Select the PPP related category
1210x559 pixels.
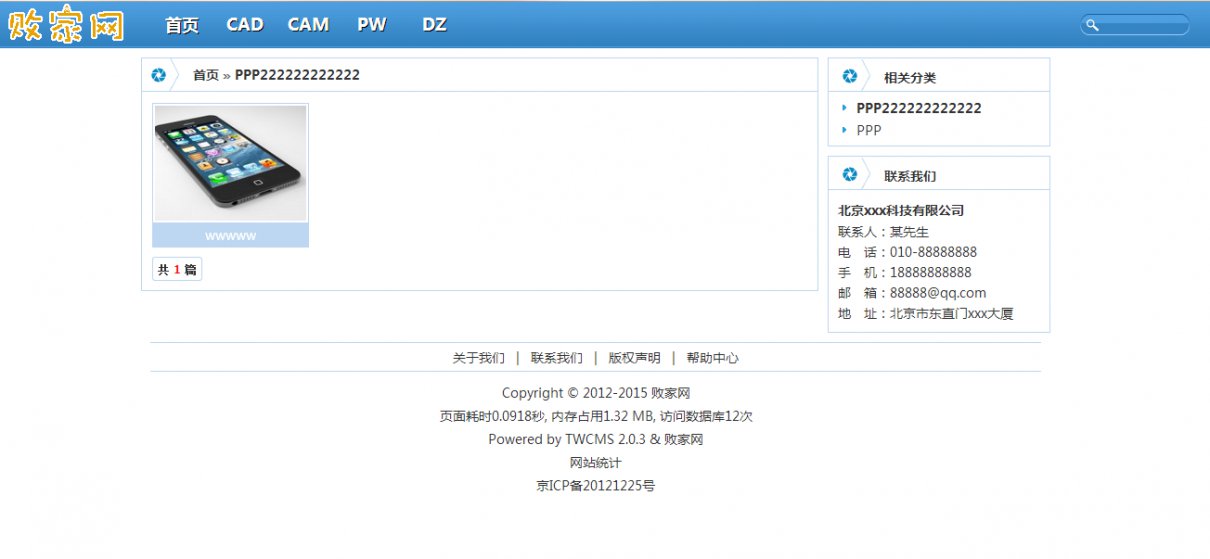click(x=869, y=130)
